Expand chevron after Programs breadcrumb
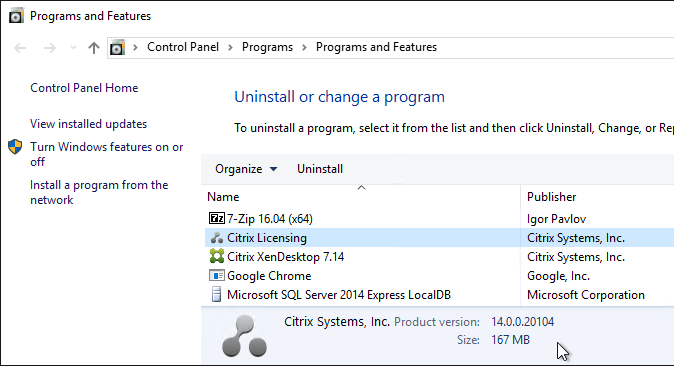This screenshot has width=674, height=366. (x=304, y=47)
